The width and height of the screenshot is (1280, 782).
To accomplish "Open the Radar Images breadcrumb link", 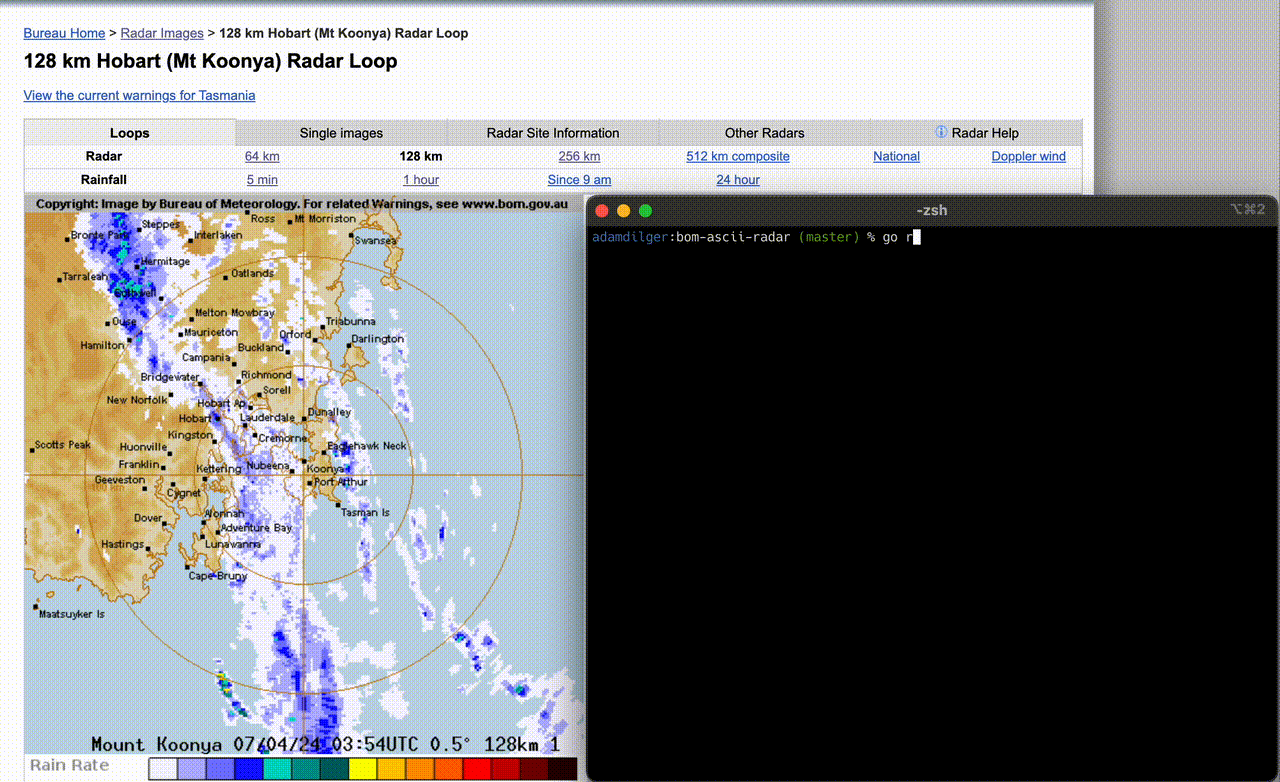I will [x=161, y=33].
